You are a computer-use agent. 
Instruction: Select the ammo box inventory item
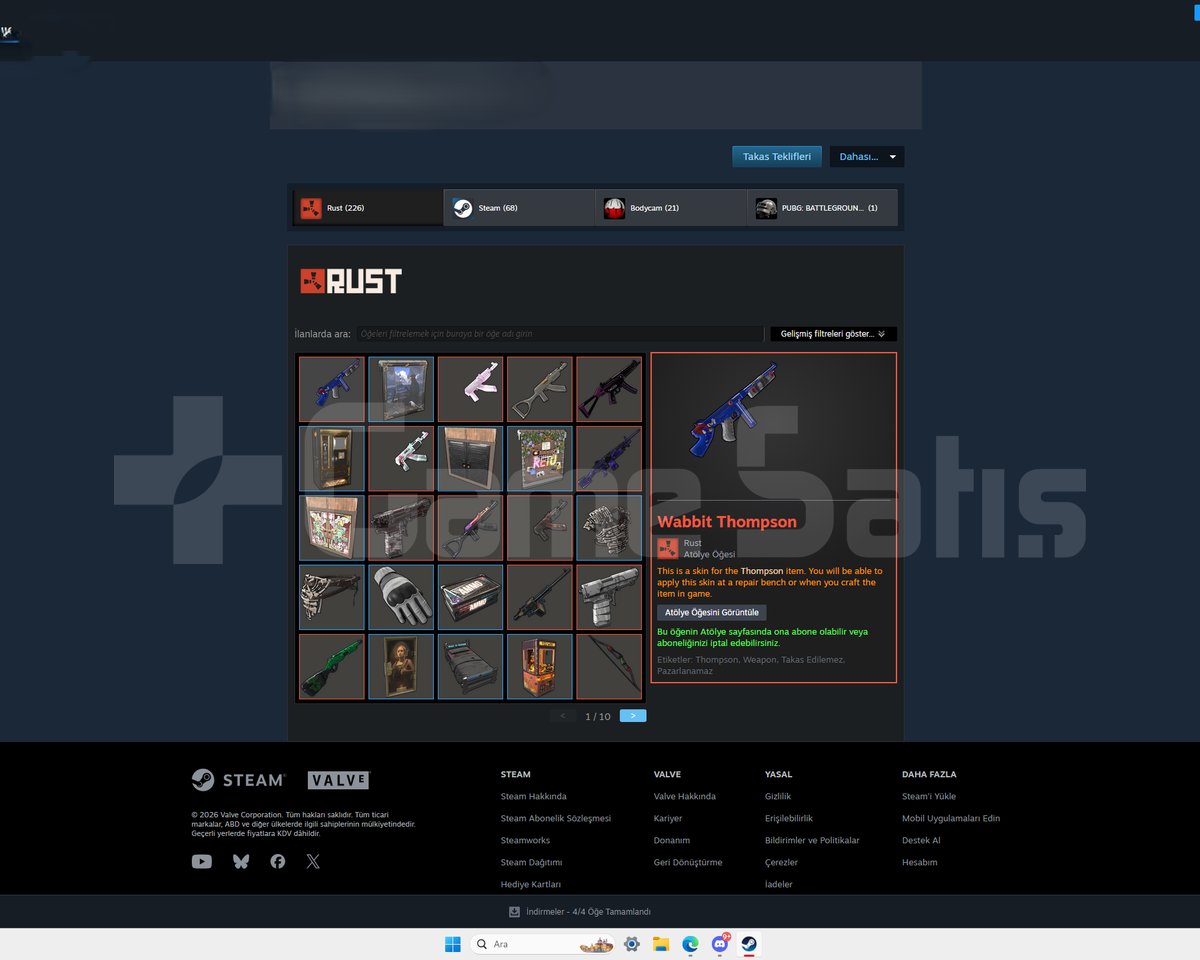[471, 597]
